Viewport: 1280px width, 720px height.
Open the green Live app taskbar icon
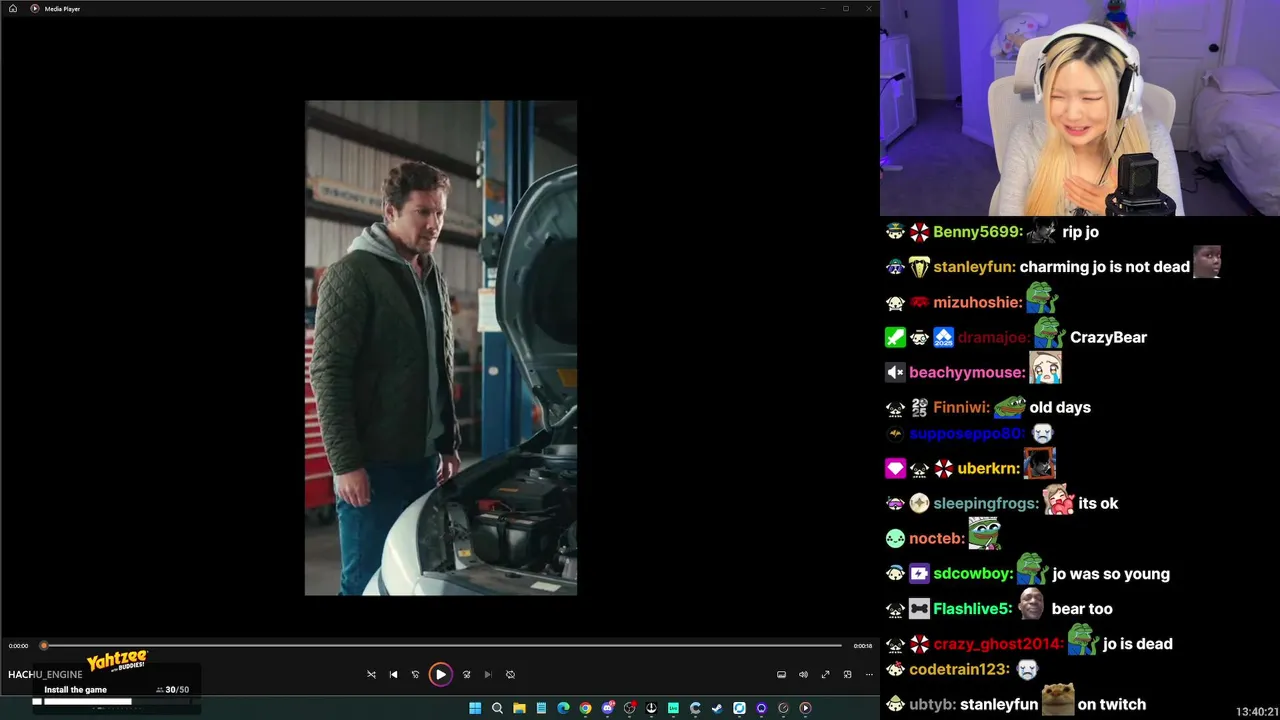coord(673,708)
